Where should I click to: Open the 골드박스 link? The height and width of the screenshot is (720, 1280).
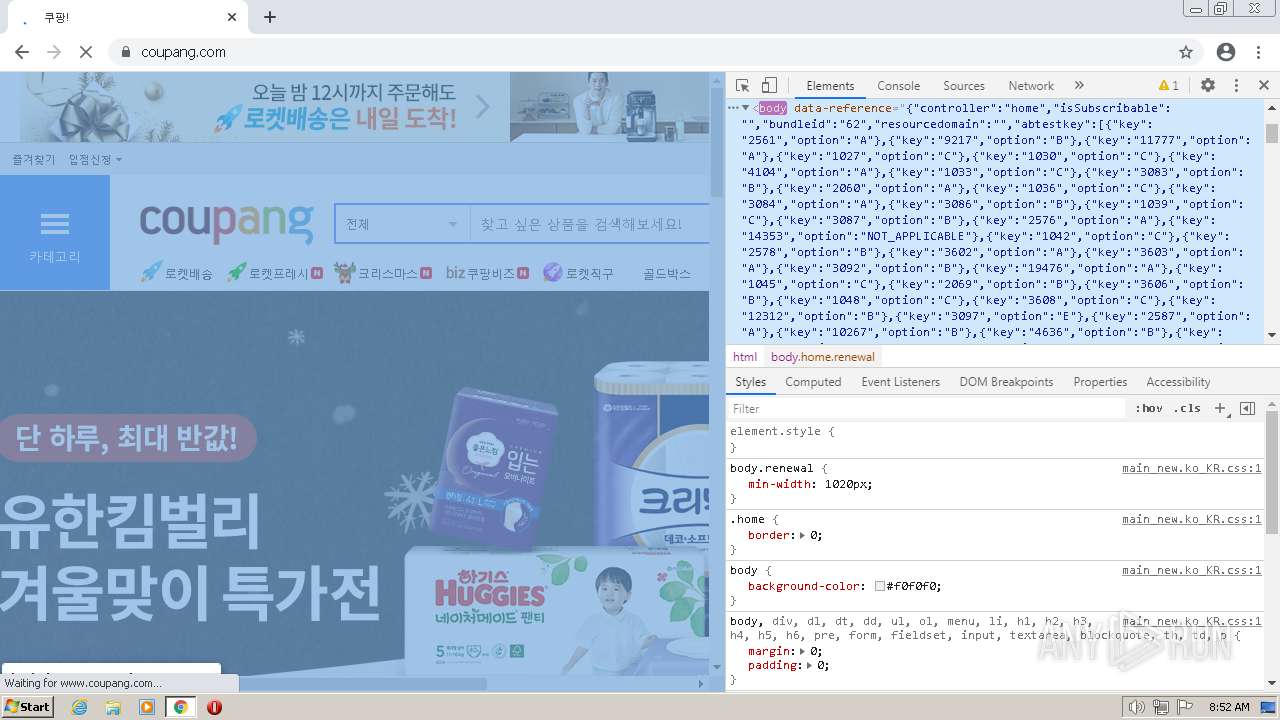click(667, 273)
